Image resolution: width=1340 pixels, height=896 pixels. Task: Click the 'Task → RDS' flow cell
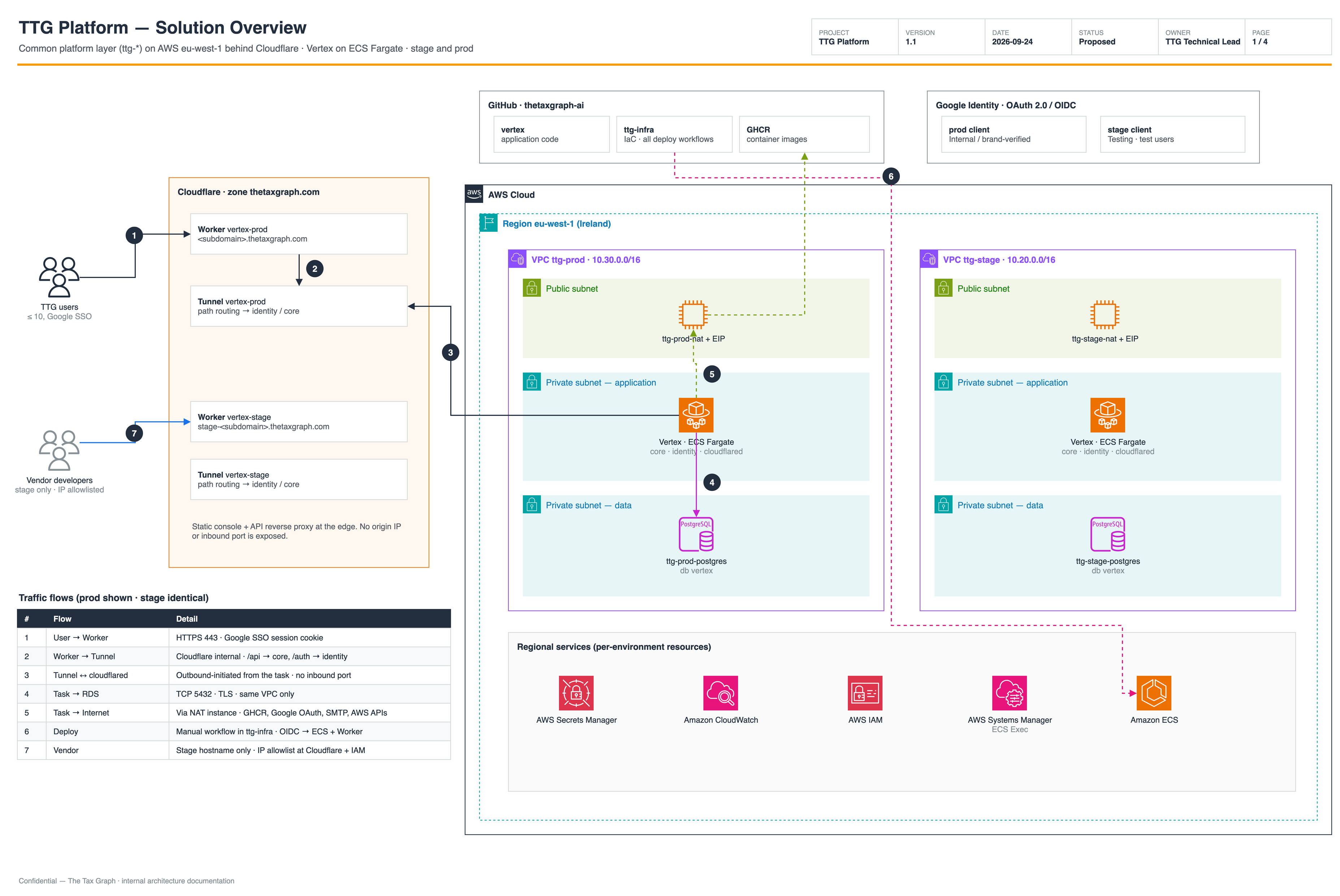108,694
